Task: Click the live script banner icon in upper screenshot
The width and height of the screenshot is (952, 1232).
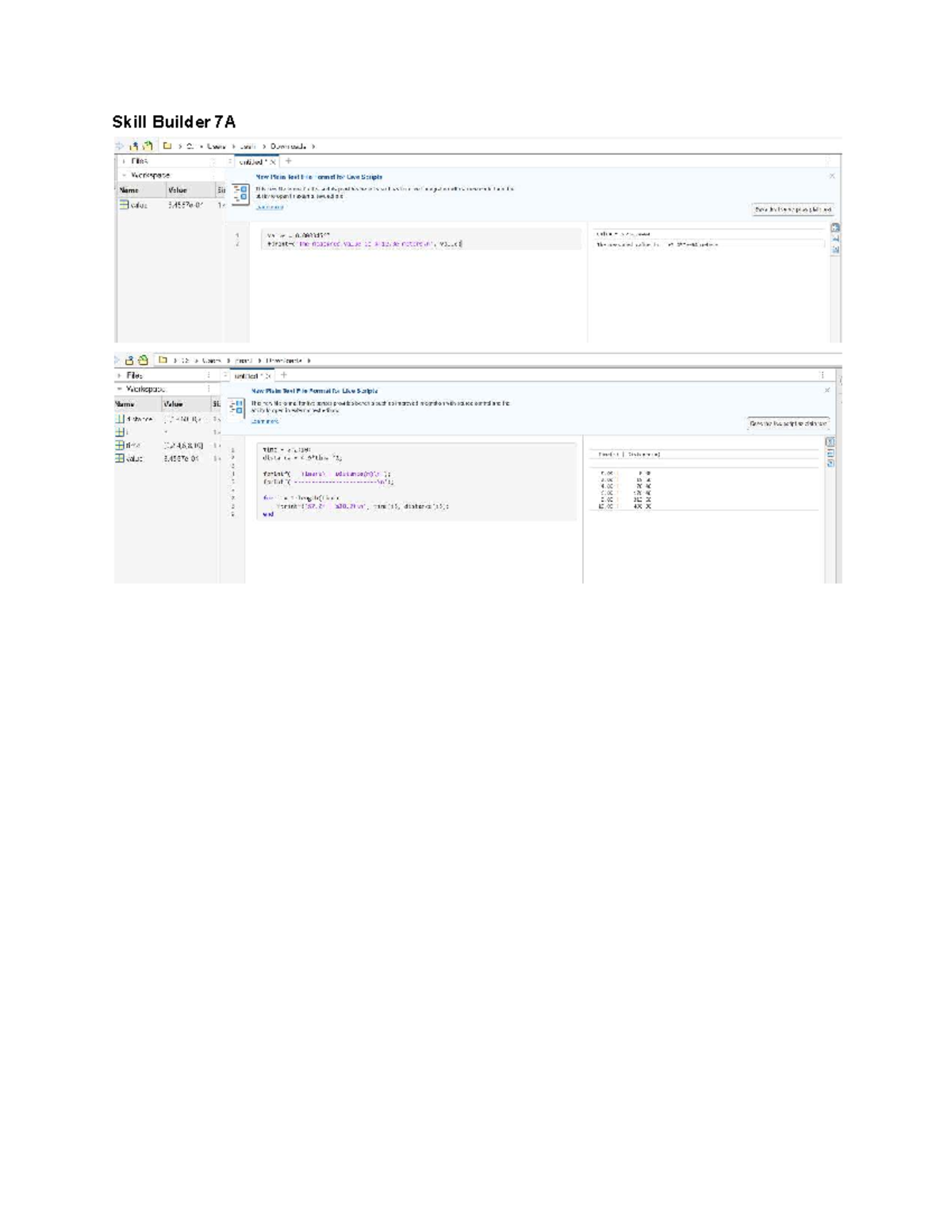Action: (240, 194)
